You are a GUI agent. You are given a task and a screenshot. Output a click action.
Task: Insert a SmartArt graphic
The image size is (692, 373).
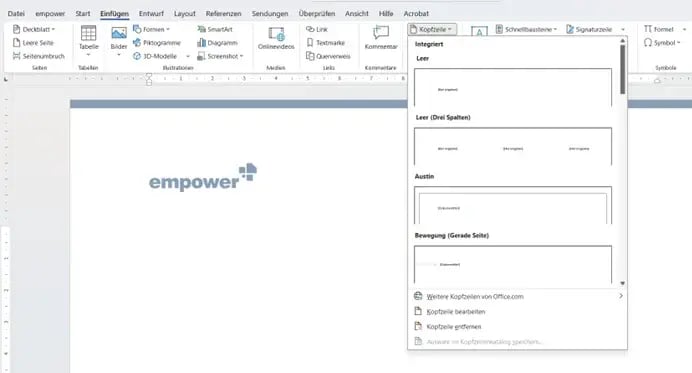(215, 29)
